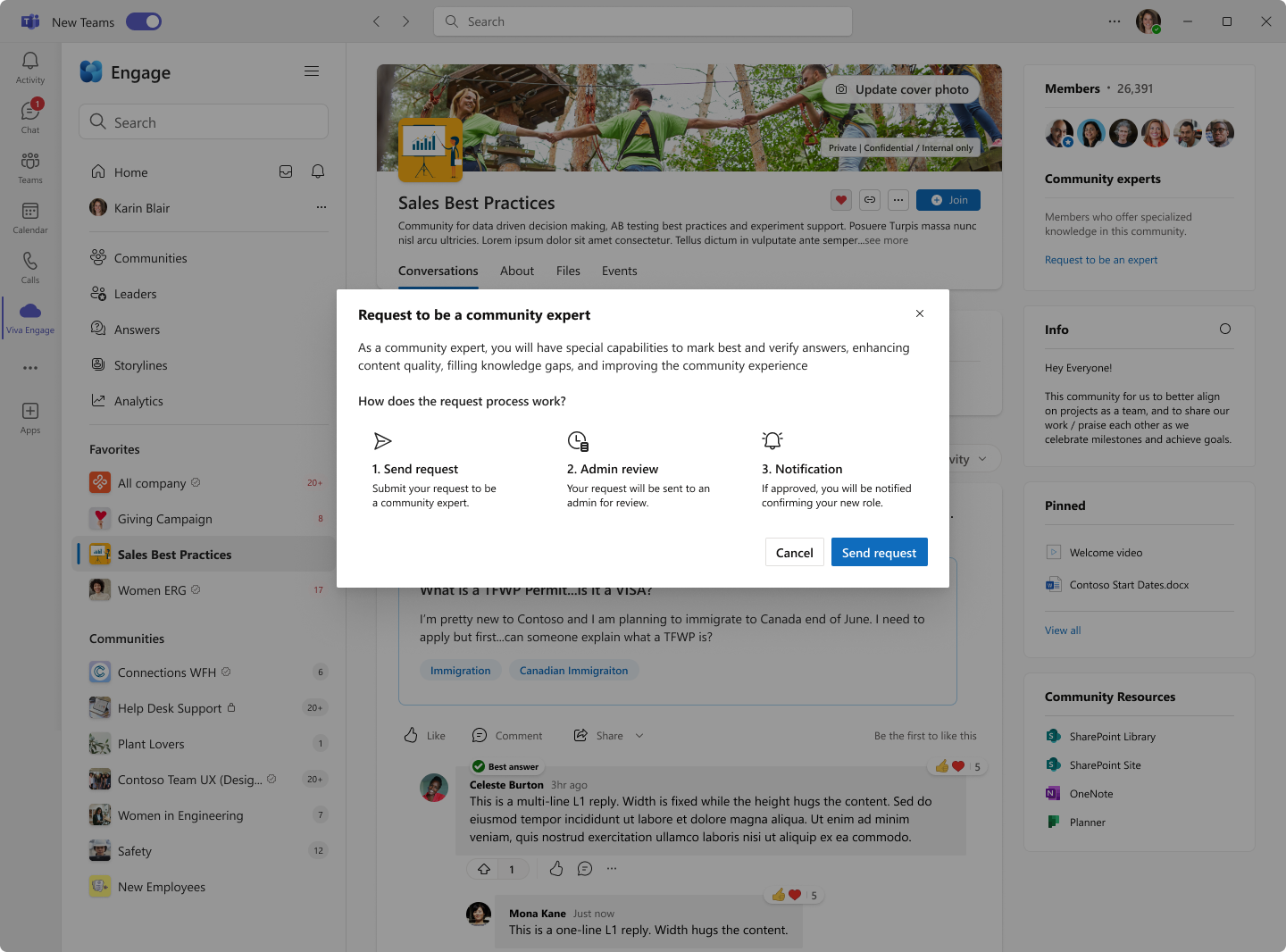This screenshot has width=1286, height=952.
Task: Expand the Share options chevron
Action: pyautogui.click(x=639, y=736)
